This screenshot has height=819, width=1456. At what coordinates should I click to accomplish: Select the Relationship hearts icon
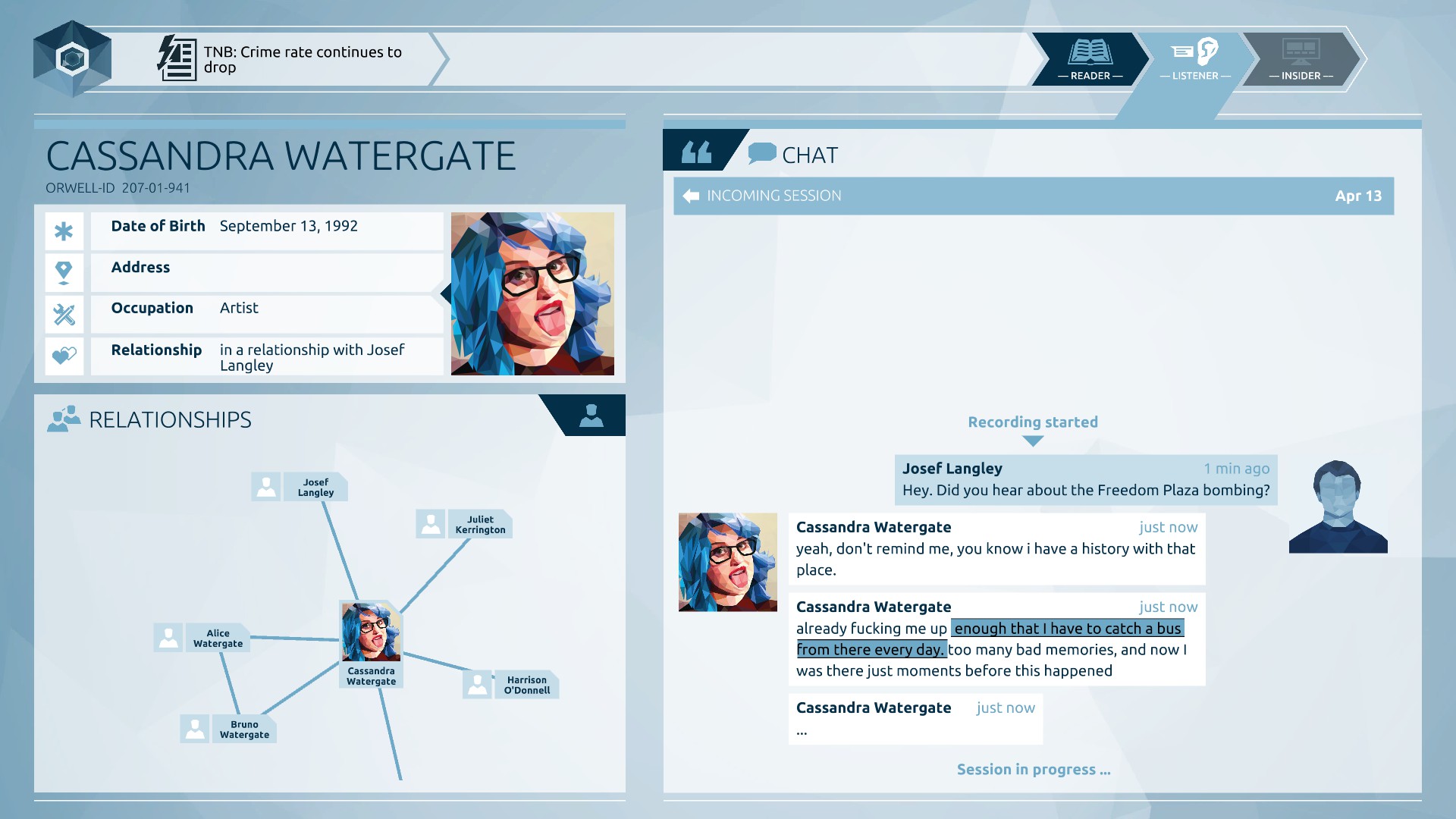[64, 356]
